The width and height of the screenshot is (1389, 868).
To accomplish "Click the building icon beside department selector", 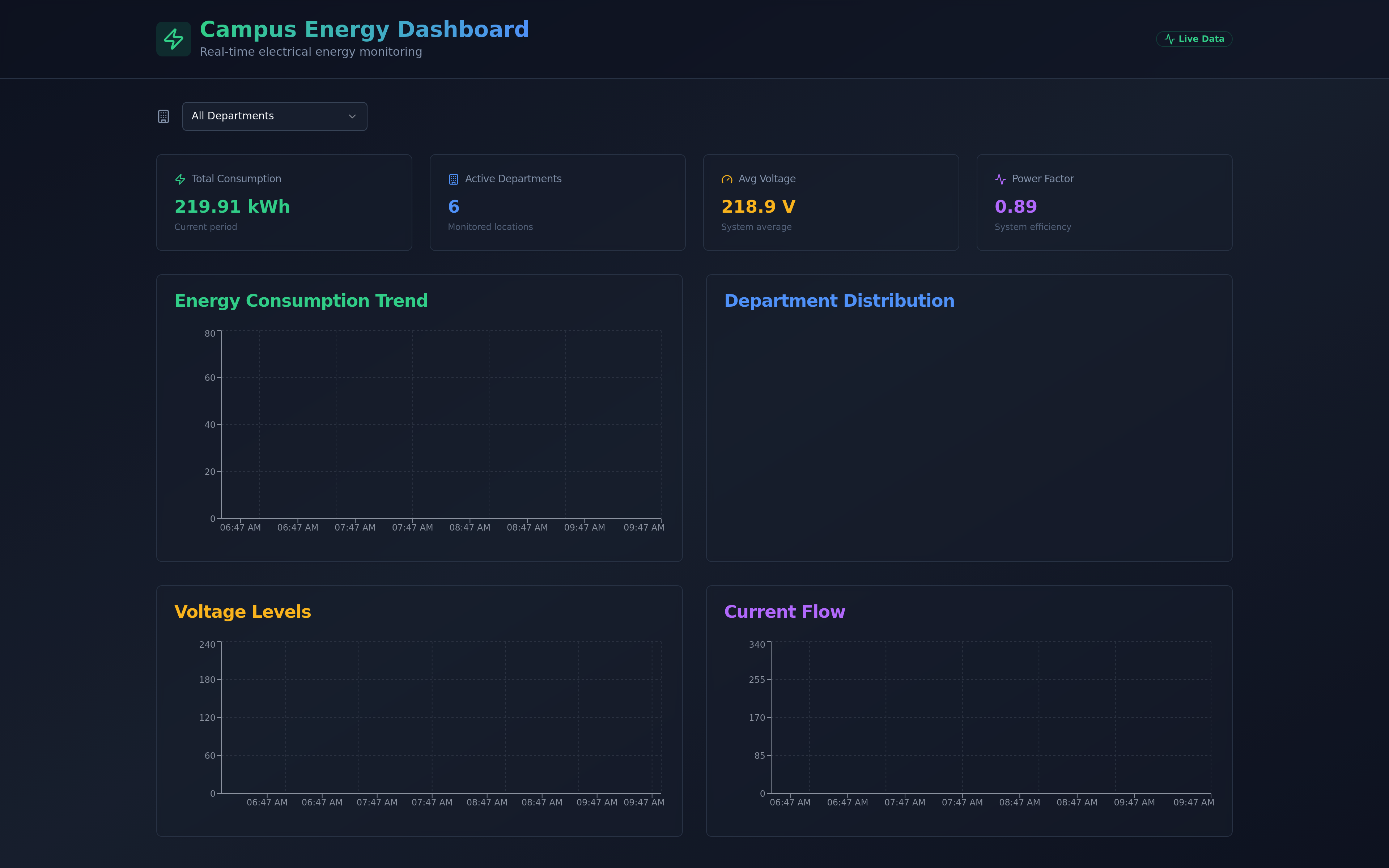I will (163, 116).
